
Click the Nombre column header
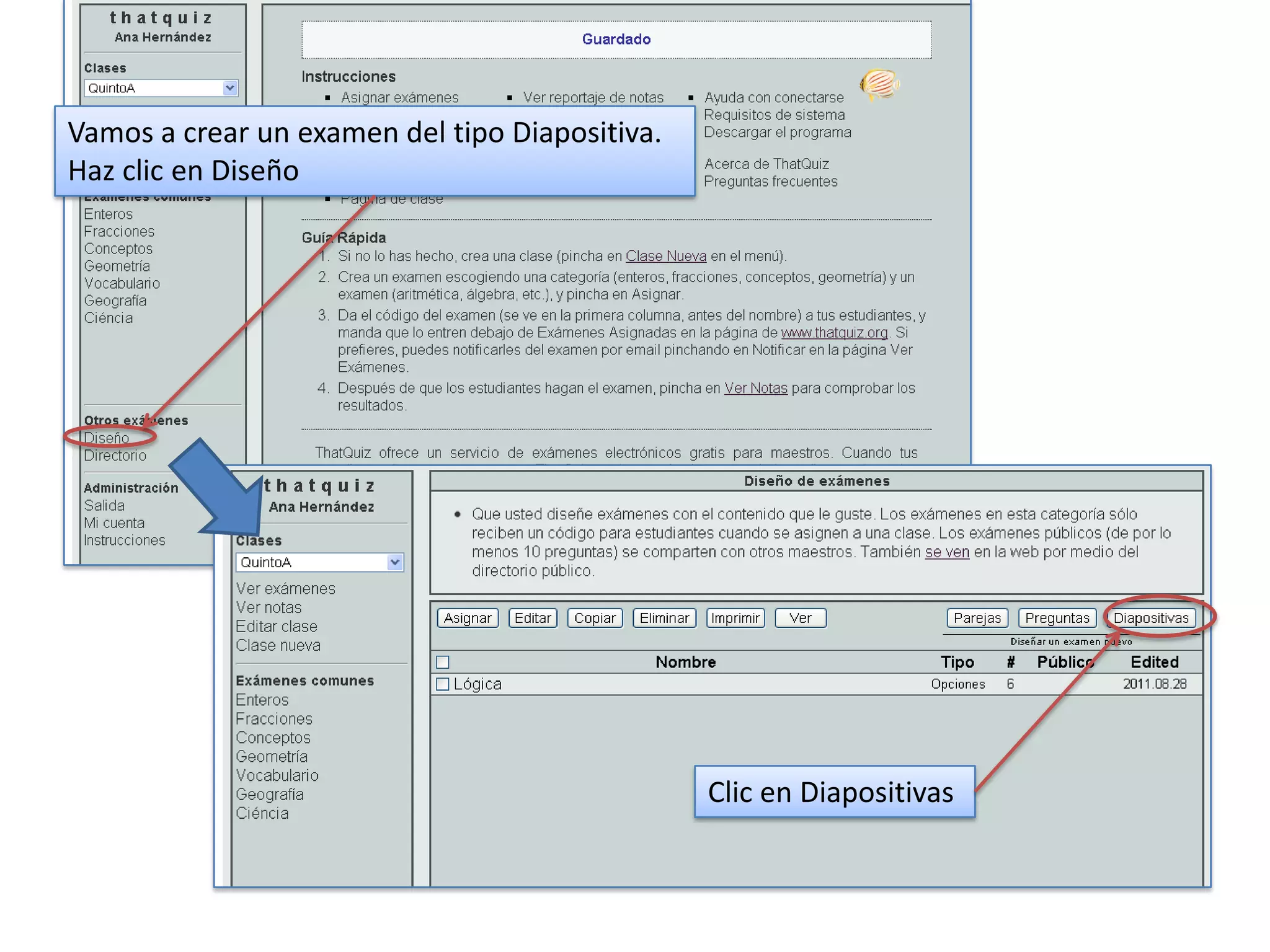pos(685,662)
